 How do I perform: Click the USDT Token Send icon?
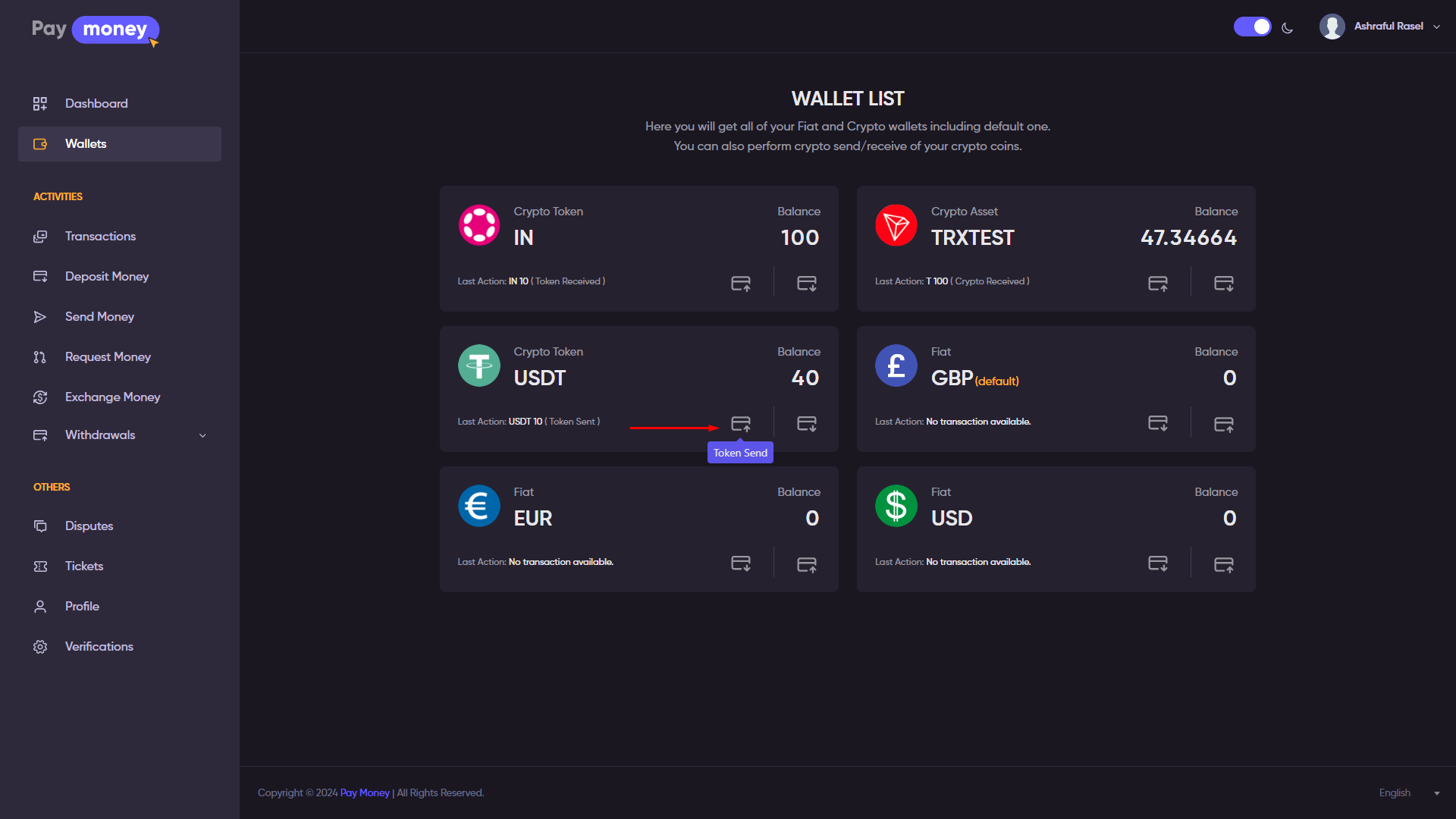tap(741, 423)
